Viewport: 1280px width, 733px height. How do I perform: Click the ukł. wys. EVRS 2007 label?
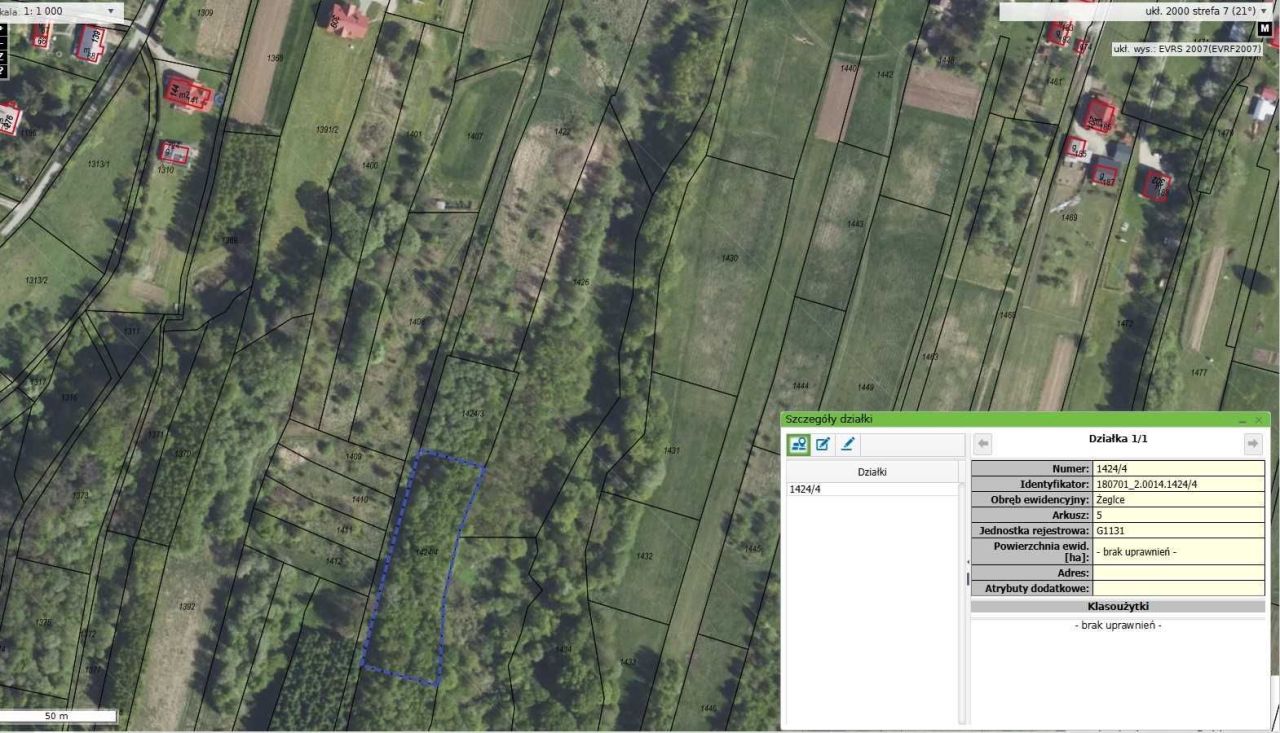point(1187,47)
